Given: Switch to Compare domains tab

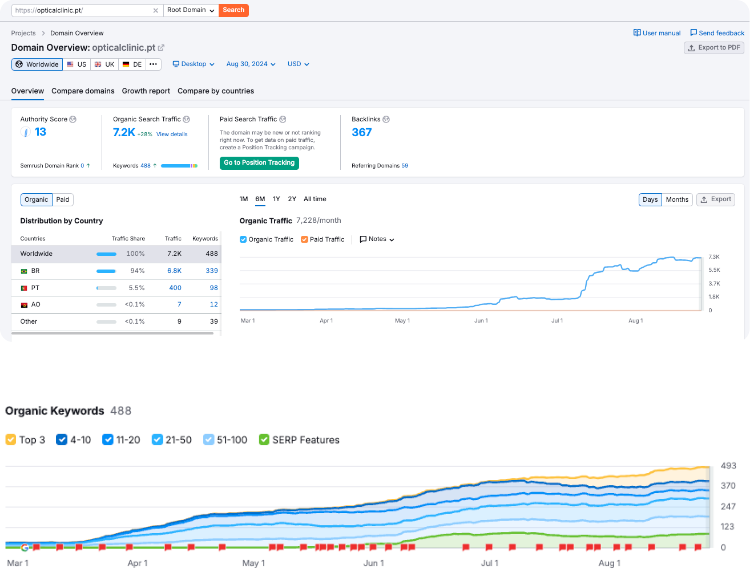Looking at the screenshot, I should click(x=83, y=91).
